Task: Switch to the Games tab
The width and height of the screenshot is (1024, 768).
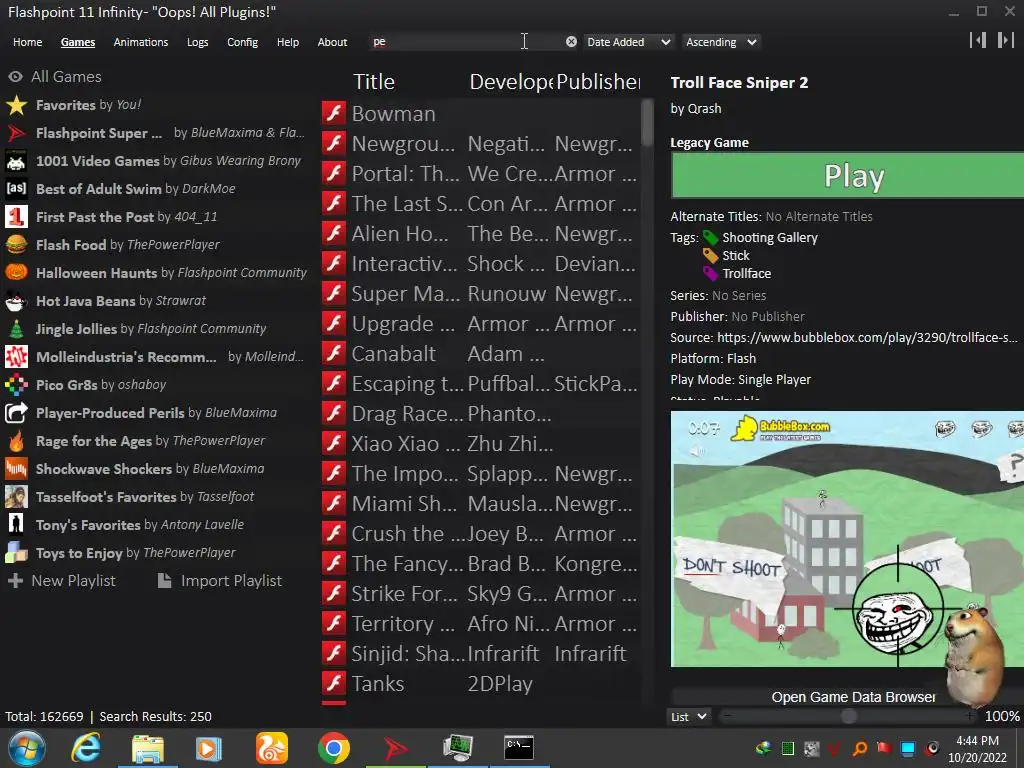Action: click(x=78, y=42)
